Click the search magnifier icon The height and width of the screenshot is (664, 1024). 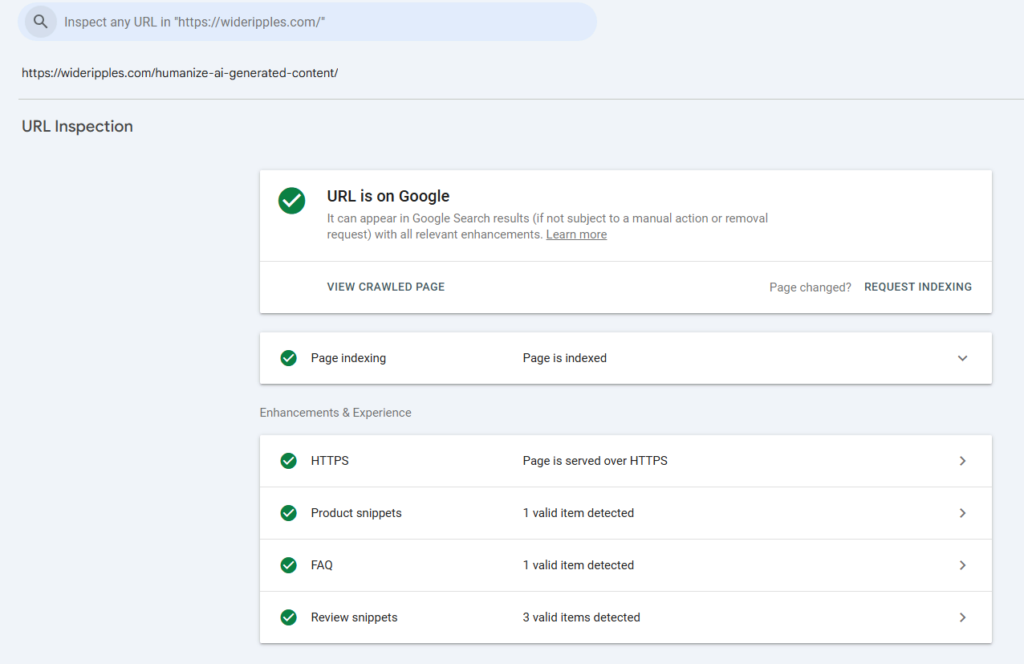coord(40,22)
